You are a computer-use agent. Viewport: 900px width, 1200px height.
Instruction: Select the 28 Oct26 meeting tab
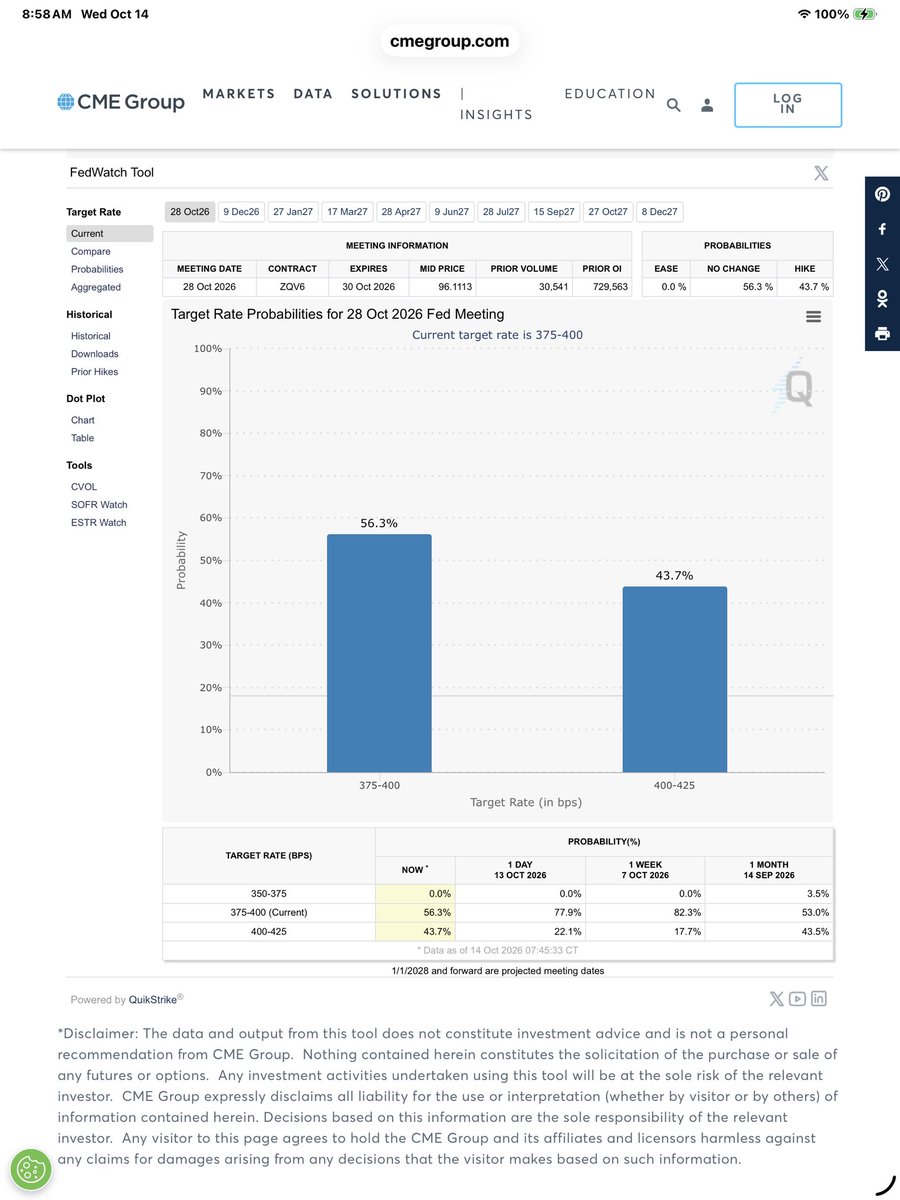tap(190, 212)
